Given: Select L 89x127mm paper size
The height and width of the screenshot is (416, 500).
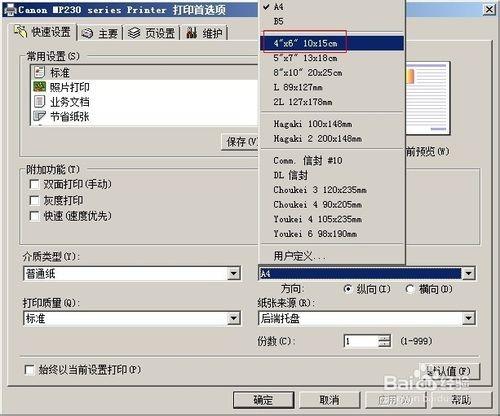Looking at the screenshot, I should pos(332,87).
